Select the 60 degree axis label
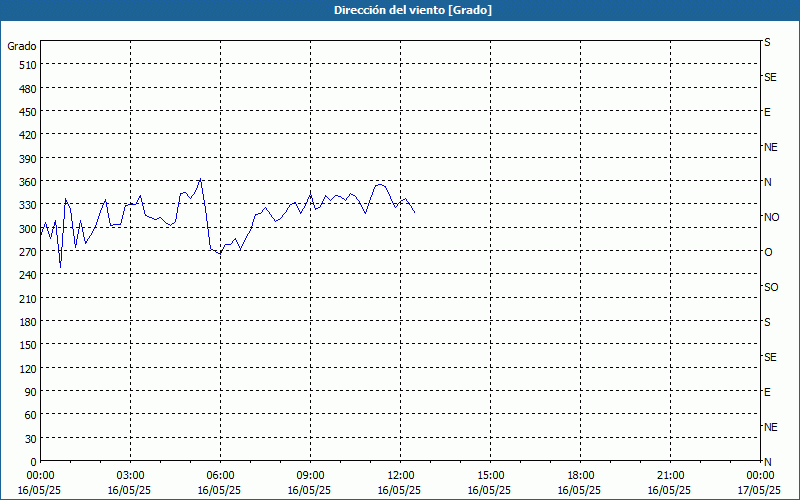 tap(31, 415)
